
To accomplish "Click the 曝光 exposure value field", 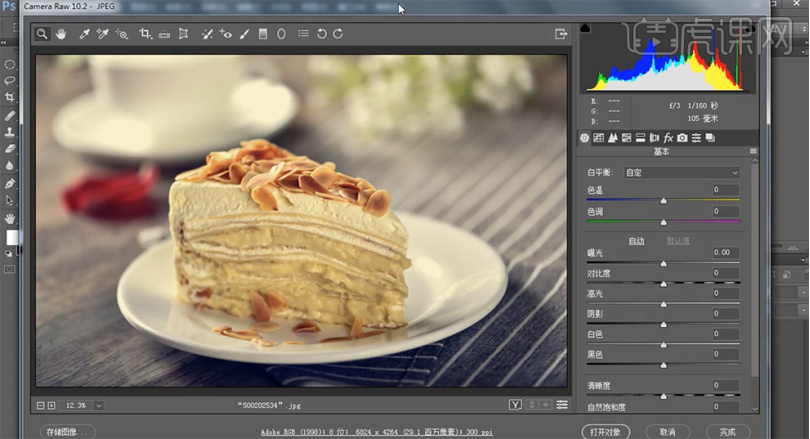I will tap(724, 253).
